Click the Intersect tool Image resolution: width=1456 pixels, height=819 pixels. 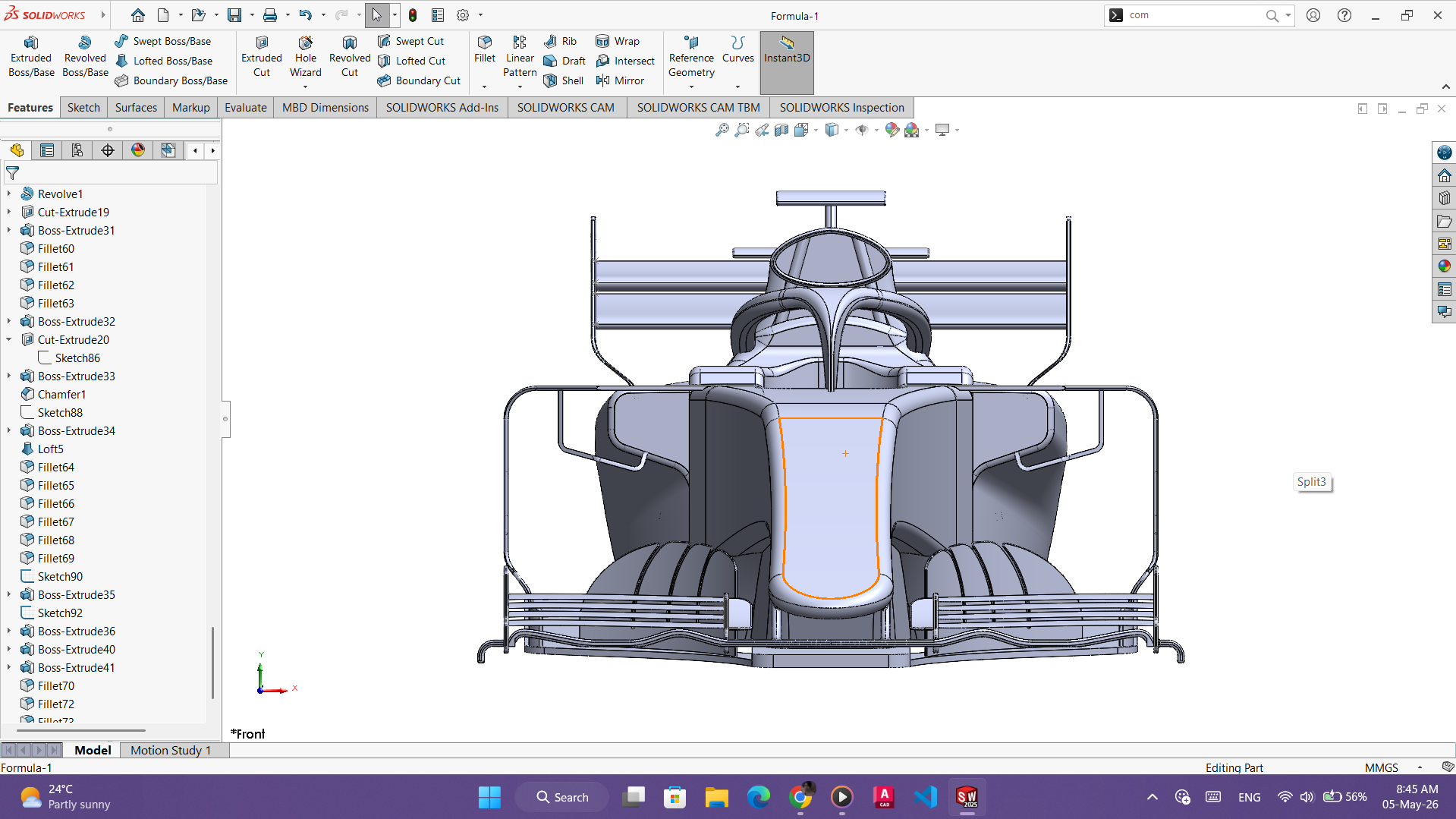coord(625,61)
